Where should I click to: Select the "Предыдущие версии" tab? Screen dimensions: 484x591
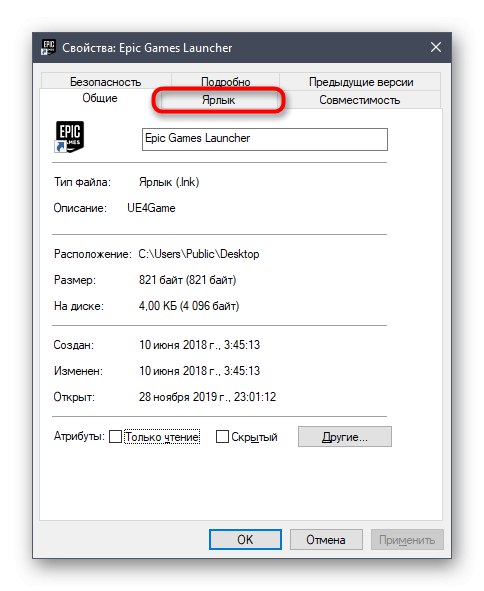(x=361, y=81)
